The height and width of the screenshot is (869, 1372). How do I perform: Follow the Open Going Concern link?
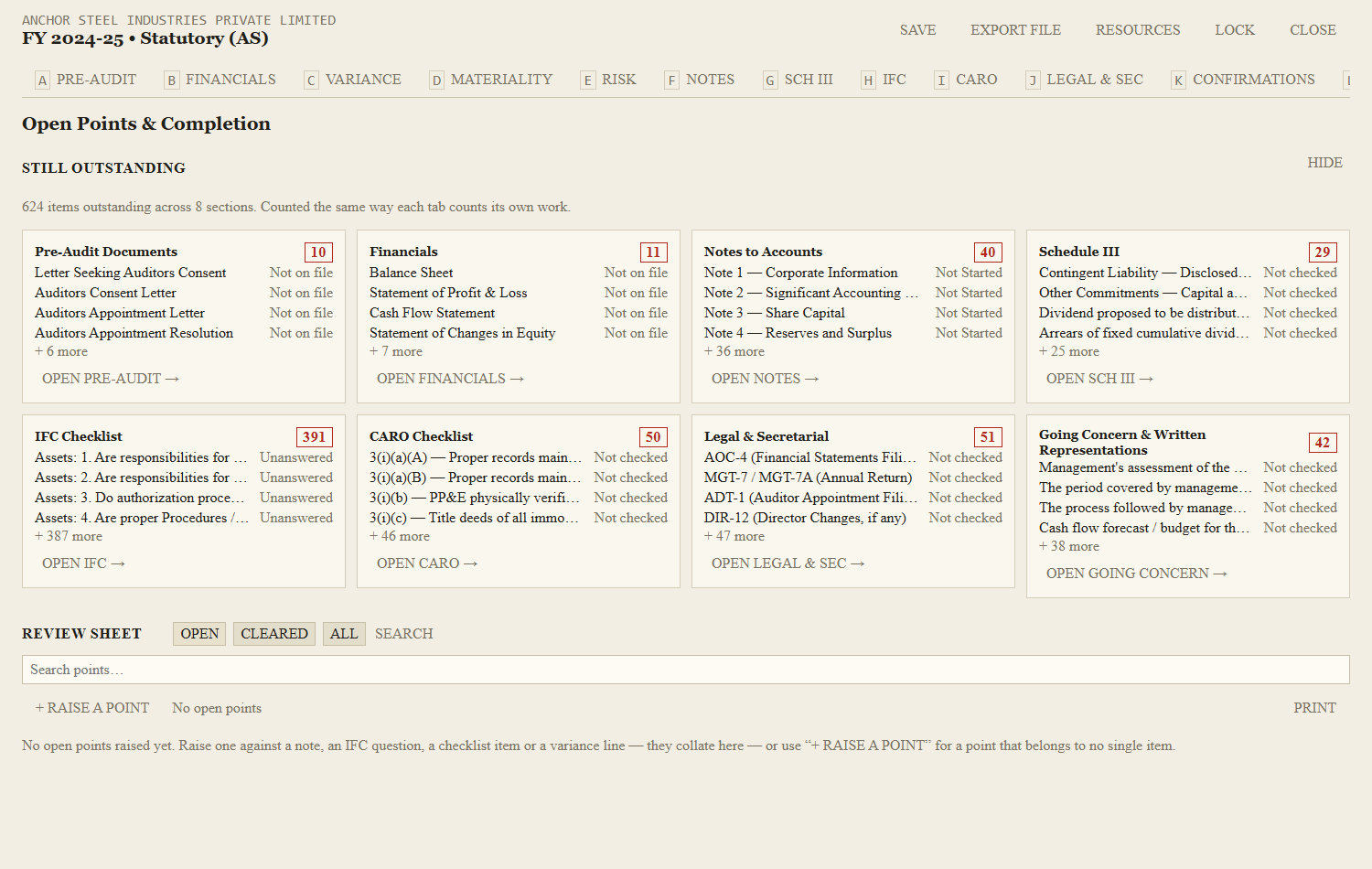click(1136, 574)
